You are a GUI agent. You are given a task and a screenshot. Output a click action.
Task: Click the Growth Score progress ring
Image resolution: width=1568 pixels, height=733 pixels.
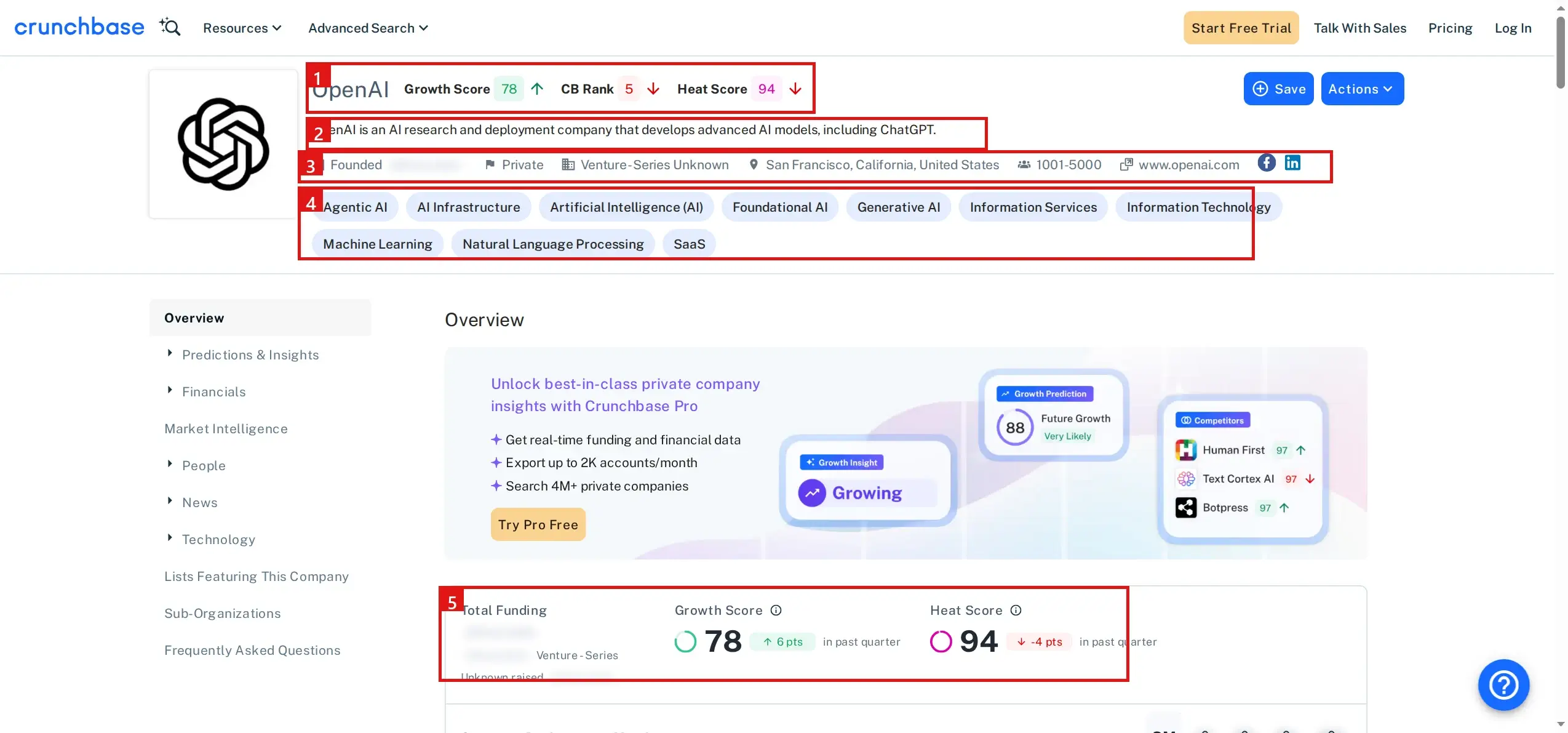pyautogui.click(x=685, y=641)
